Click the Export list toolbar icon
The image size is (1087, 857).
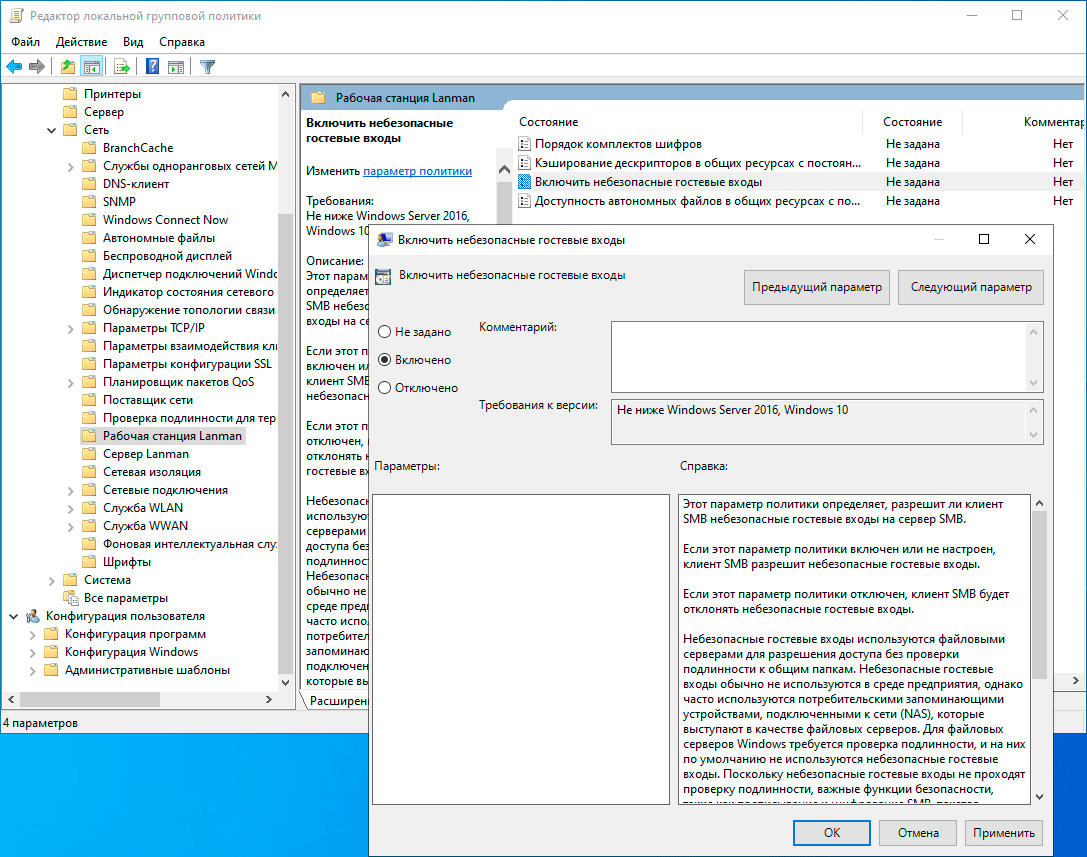click(122, 67)
